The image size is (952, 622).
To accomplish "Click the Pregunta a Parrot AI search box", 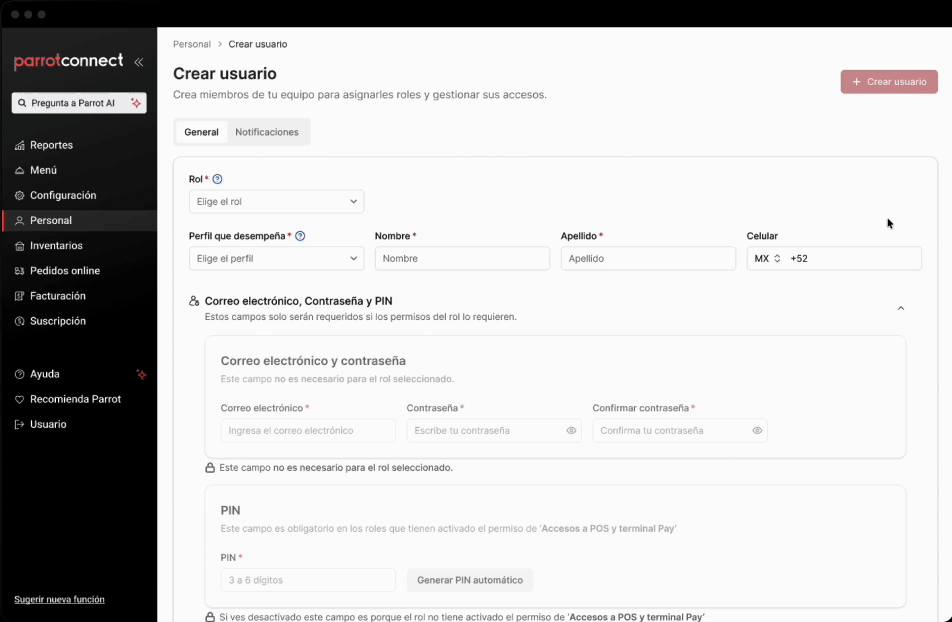I will coord(78,102).
